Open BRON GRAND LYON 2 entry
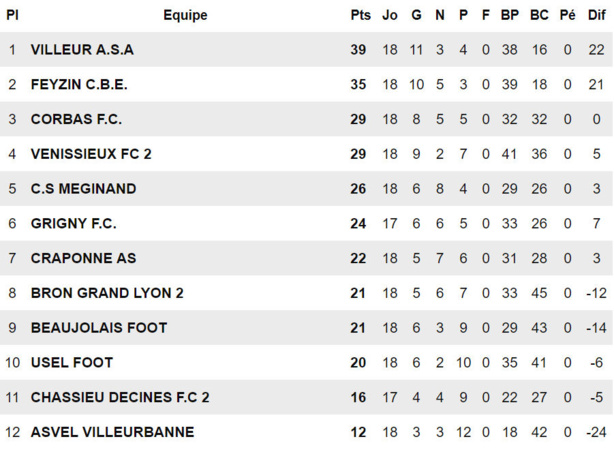Viewport: 614px width, 452px height. tap(107, 293)
